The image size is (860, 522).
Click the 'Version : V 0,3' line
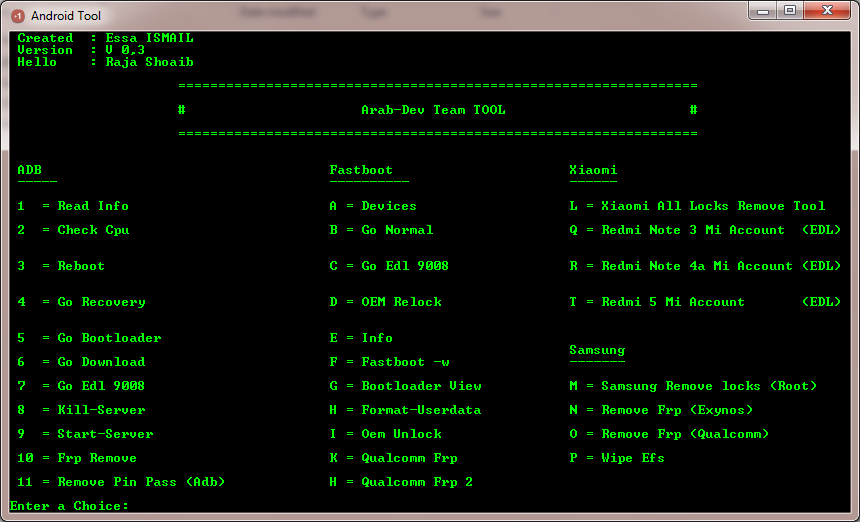coord(81,50)
